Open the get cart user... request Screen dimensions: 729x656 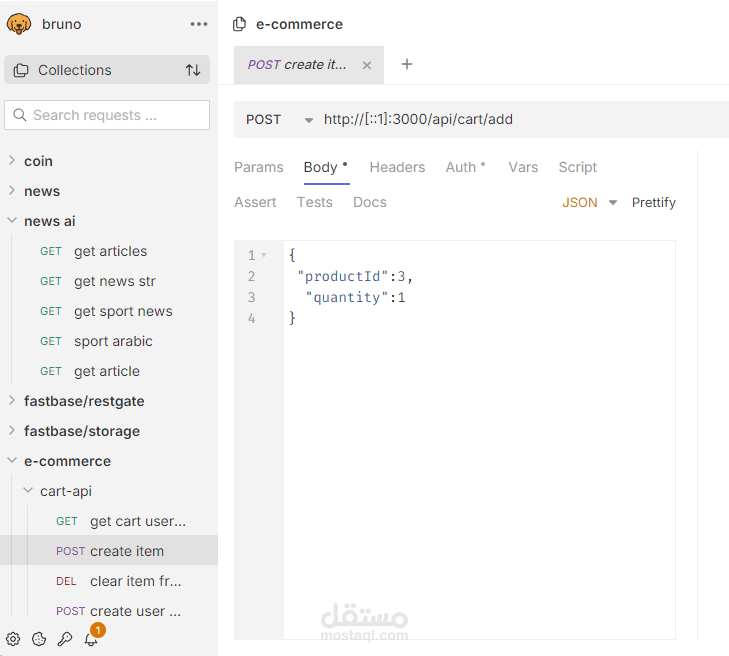(x=138, y=522)
